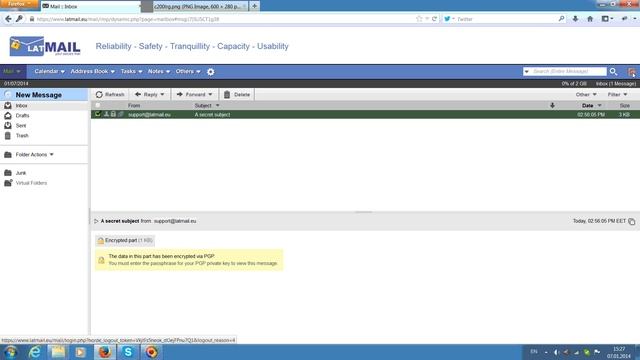Sort messages by From column
This screenshot has width=640, height=360.
click(x=134, y=105)
